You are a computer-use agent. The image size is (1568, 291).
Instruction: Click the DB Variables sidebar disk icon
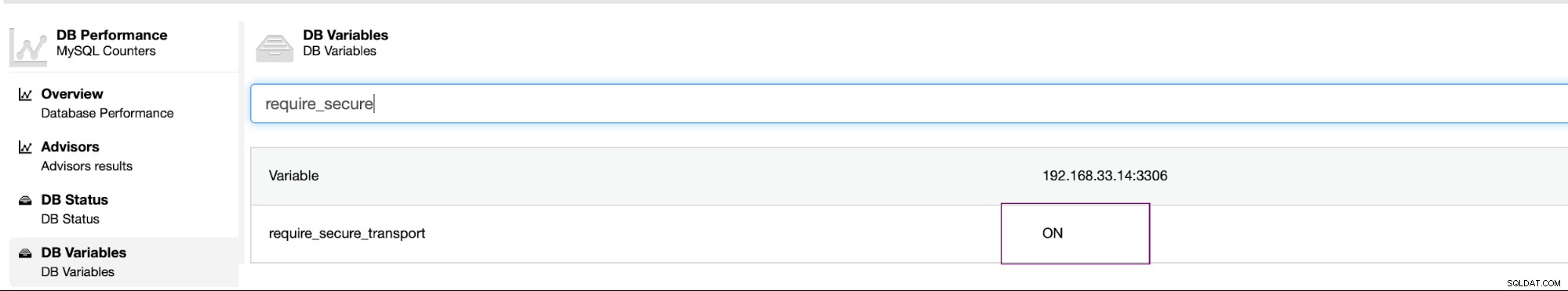(25, 253)
